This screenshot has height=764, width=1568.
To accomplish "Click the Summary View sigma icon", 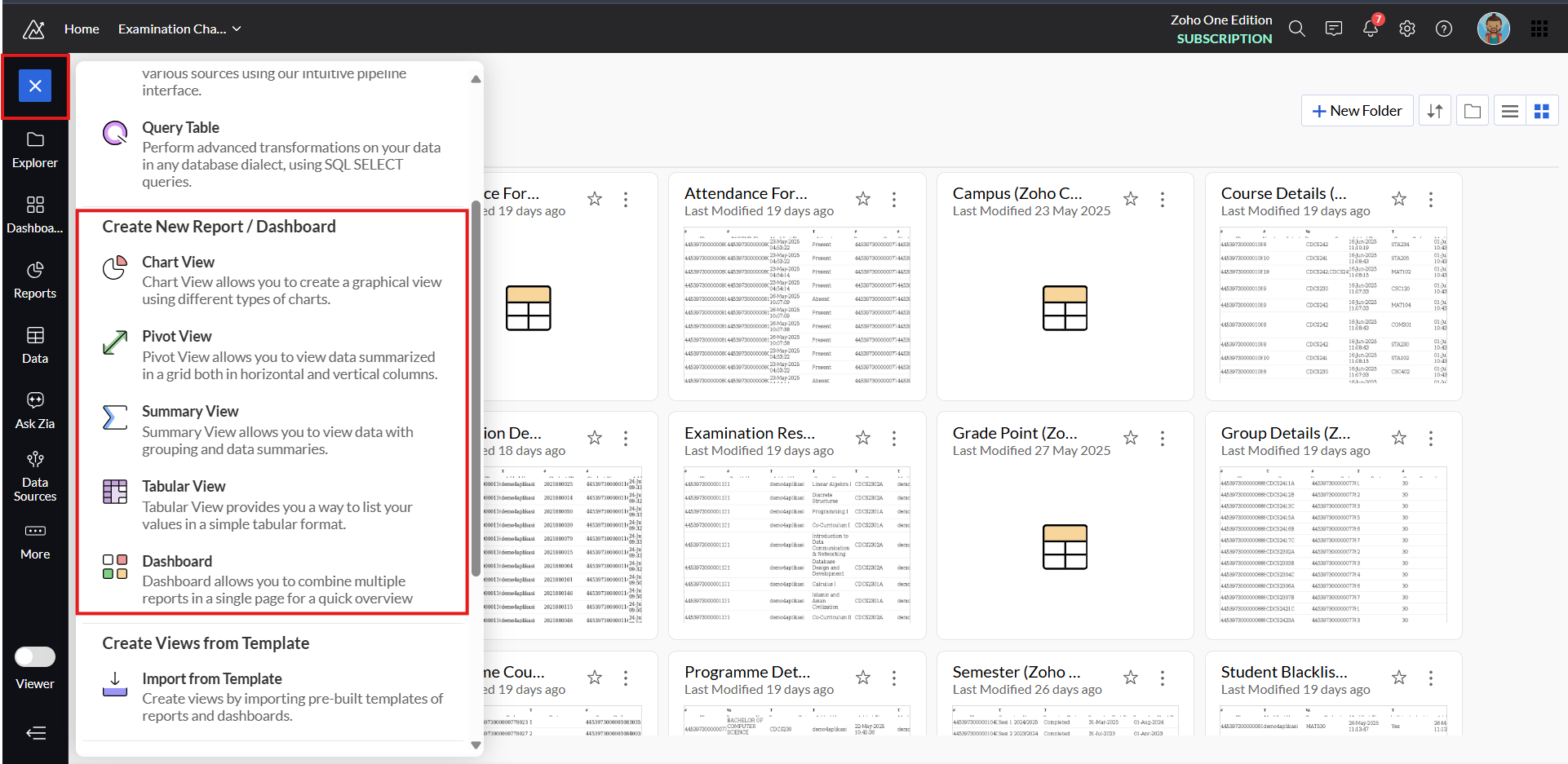I will click(x=115, y=417).
